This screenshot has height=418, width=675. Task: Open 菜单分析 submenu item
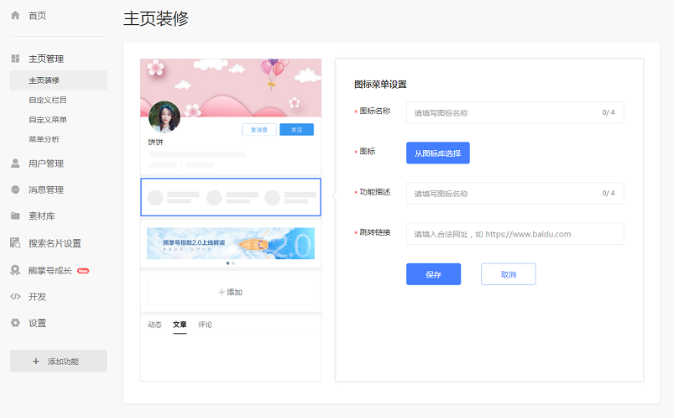point(44,139)
